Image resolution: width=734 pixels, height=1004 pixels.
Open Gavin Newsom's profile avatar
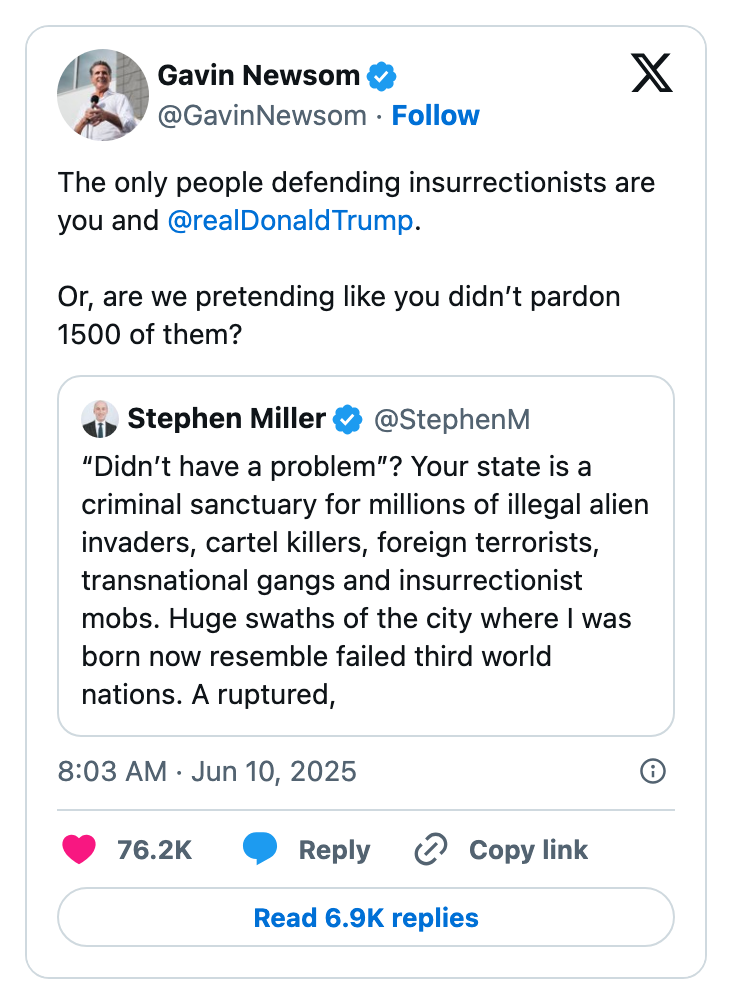tap(103, 94)
